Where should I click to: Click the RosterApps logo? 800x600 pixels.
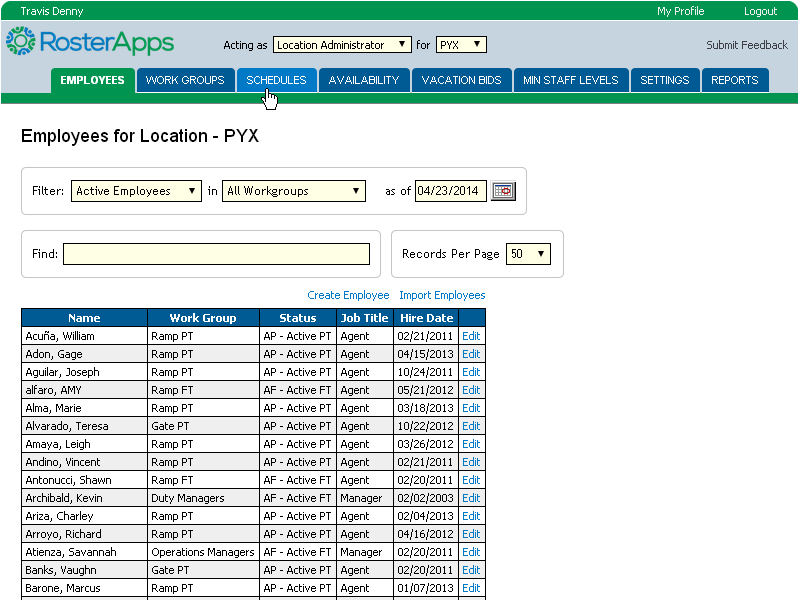90,42
